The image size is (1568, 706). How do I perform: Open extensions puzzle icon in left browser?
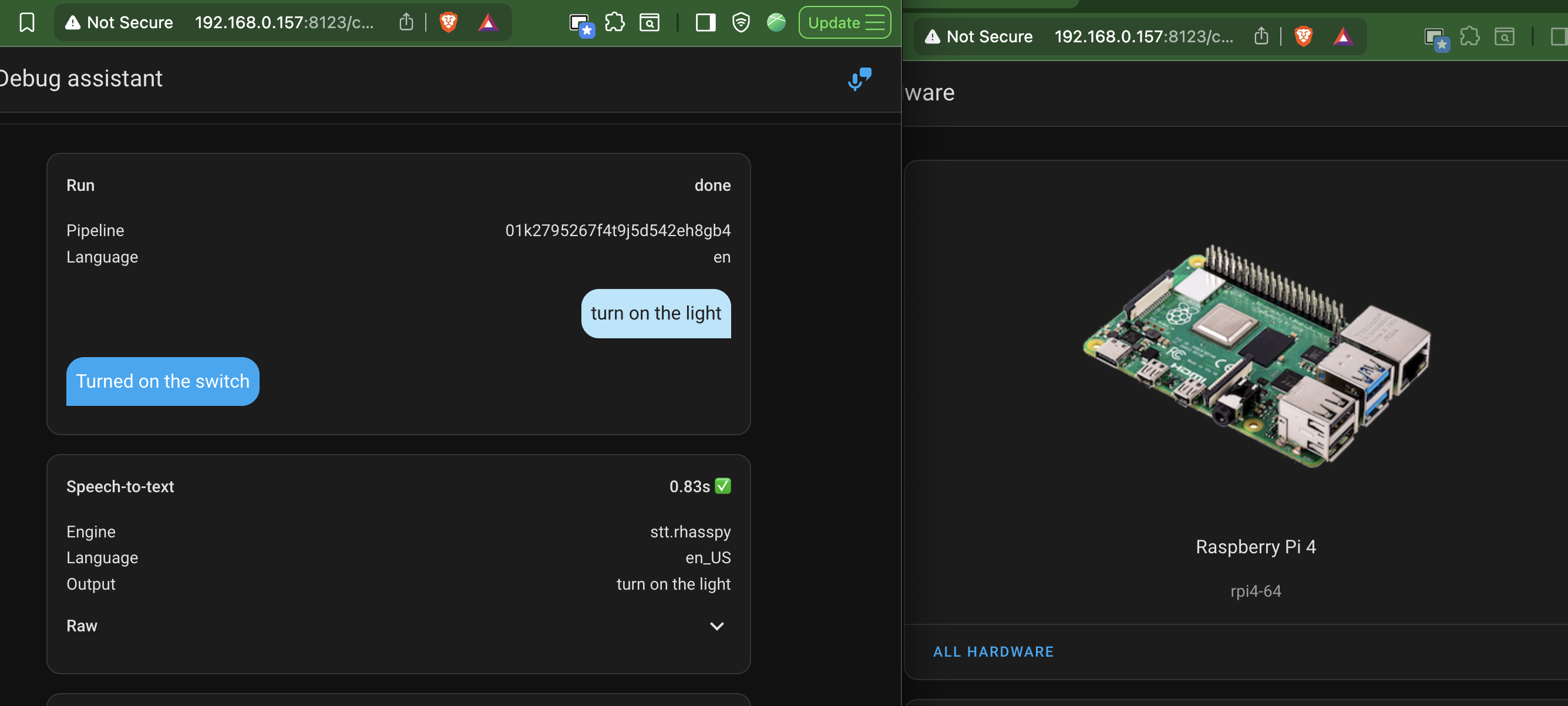(615, 22)
